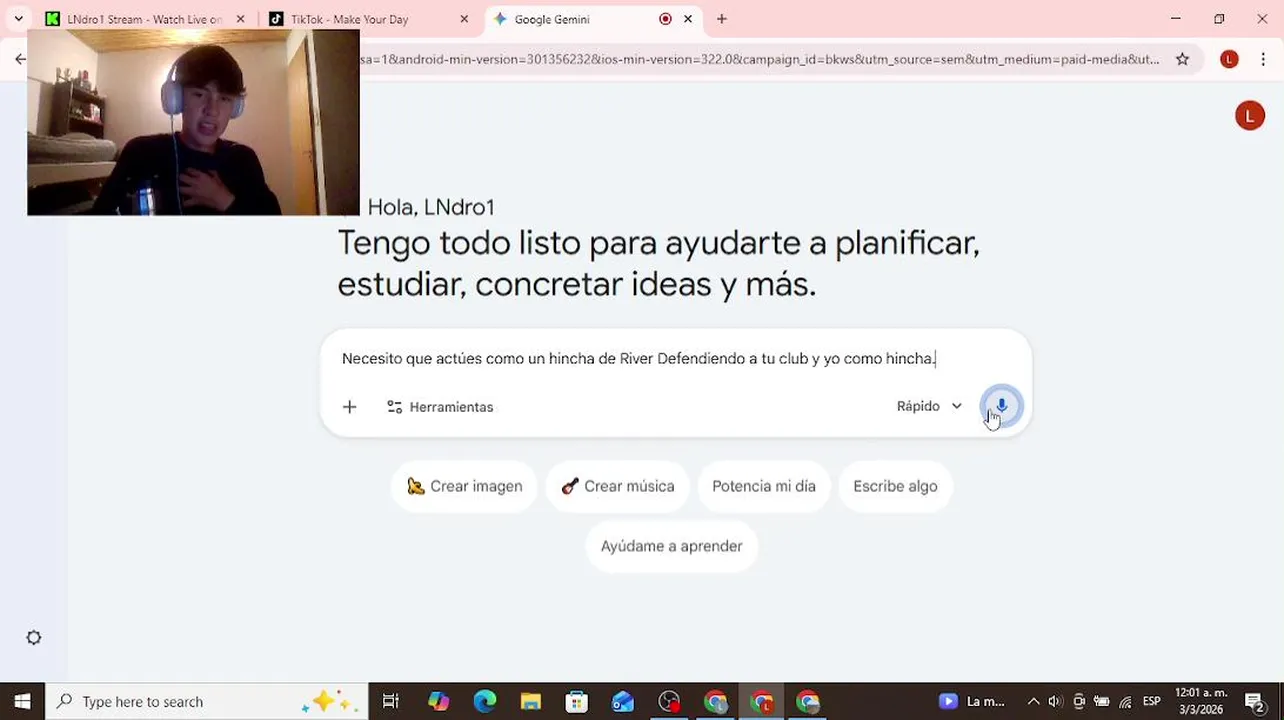The height and width of the screenshot is (720, 1284).
Task: Expand the Rápido model selector
Action: 929,406
